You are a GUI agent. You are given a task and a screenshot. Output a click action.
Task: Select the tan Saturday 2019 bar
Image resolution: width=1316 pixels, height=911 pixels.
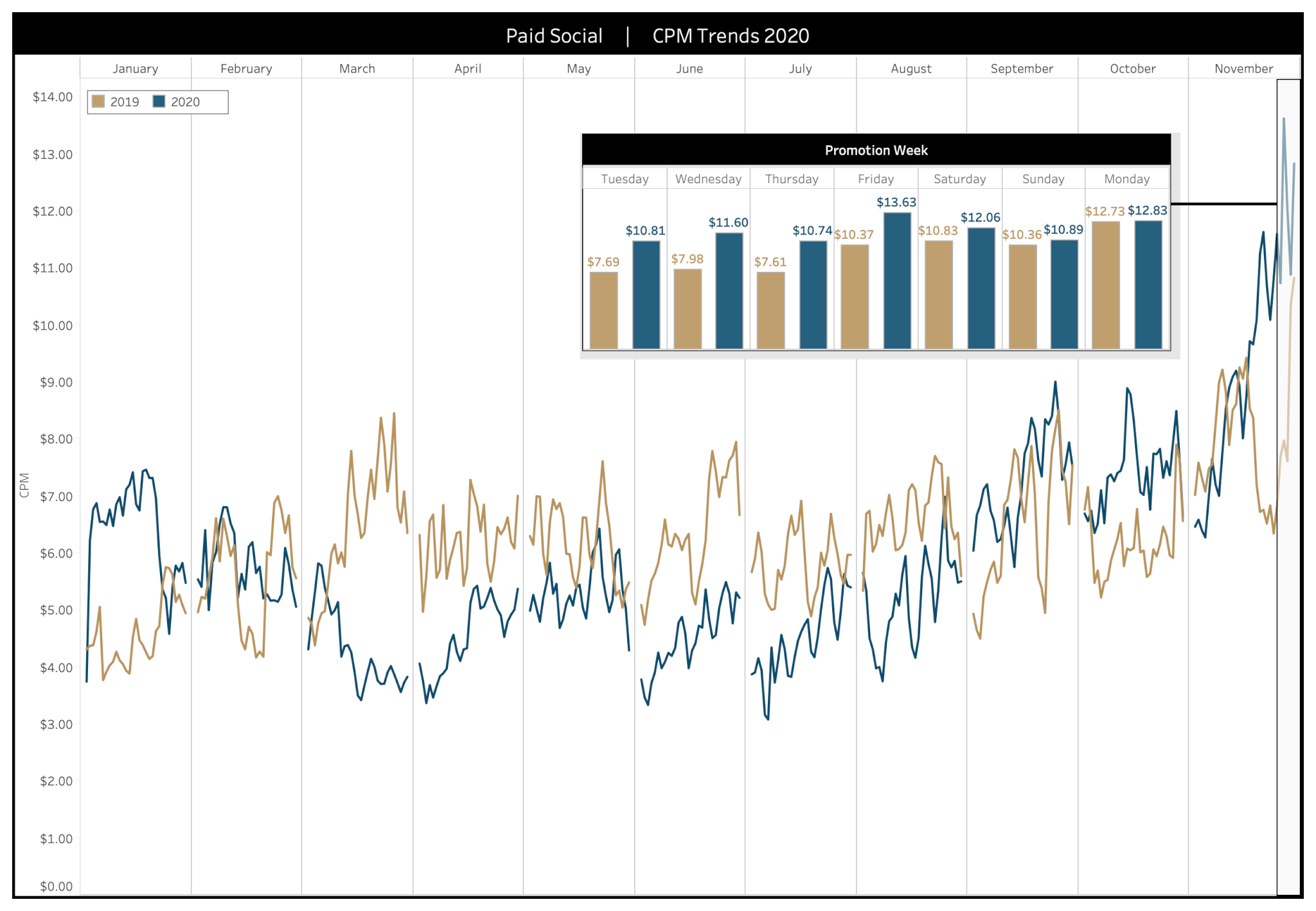(939, 295)
